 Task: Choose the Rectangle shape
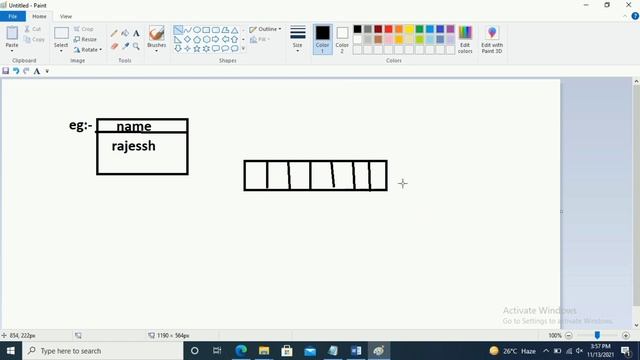(206, 30)
